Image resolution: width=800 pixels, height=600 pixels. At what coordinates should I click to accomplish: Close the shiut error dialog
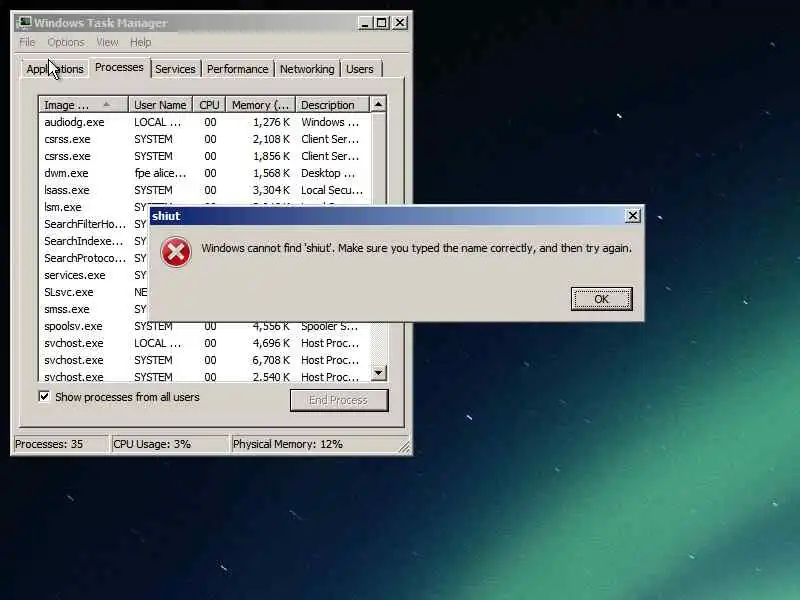coord(633,216)
